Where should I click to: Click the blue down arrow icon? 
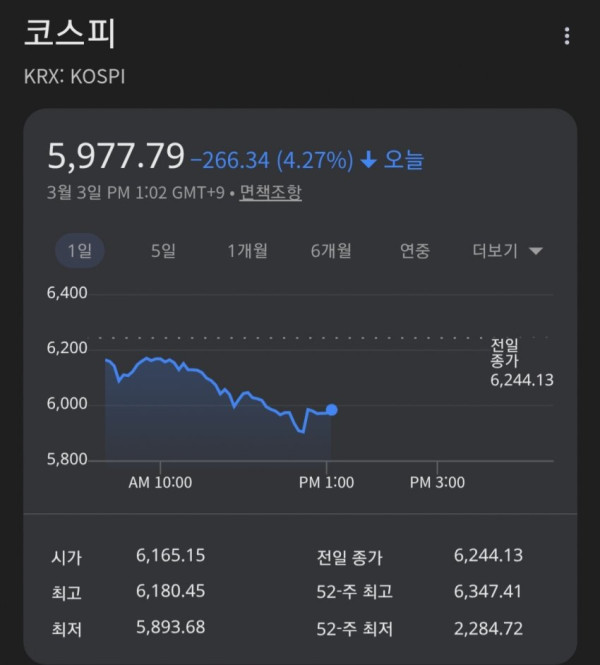tap(368, 160)
